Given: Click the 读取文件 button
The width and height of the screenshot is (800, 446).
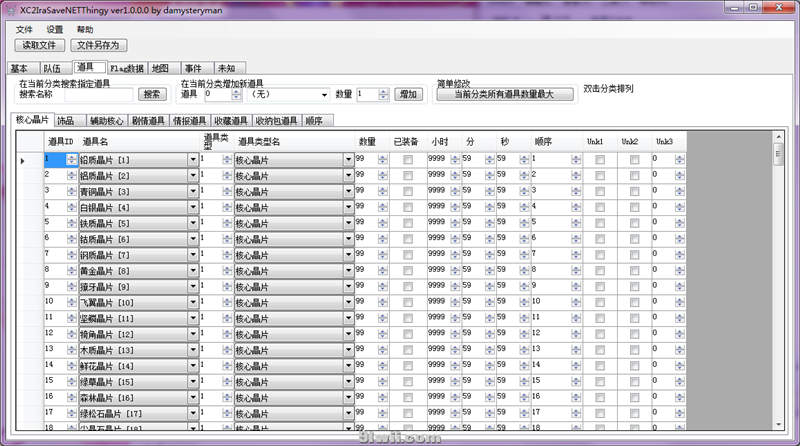Looking at the screenshot, I should [39, 45].
